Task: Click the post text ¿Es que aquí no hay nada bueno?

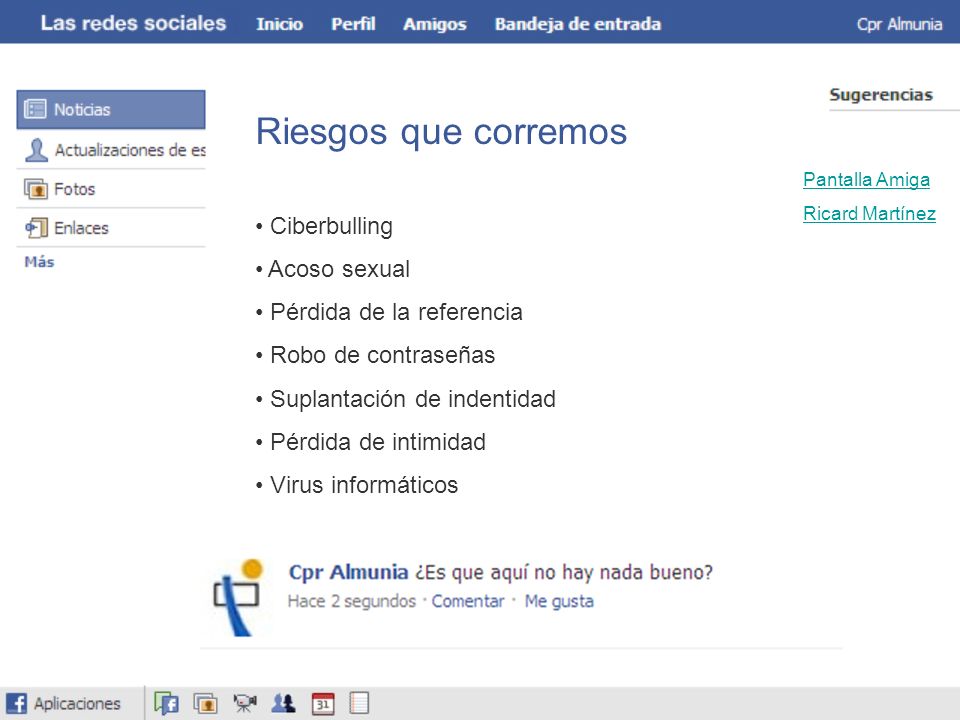Action: coord(564,572)
